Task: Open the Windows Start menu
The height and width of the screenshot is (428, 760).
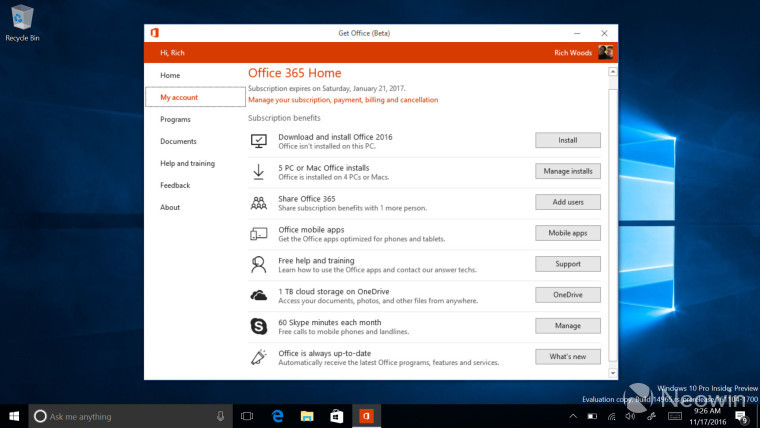Action: pyautogui.click(x=14, y=416)
